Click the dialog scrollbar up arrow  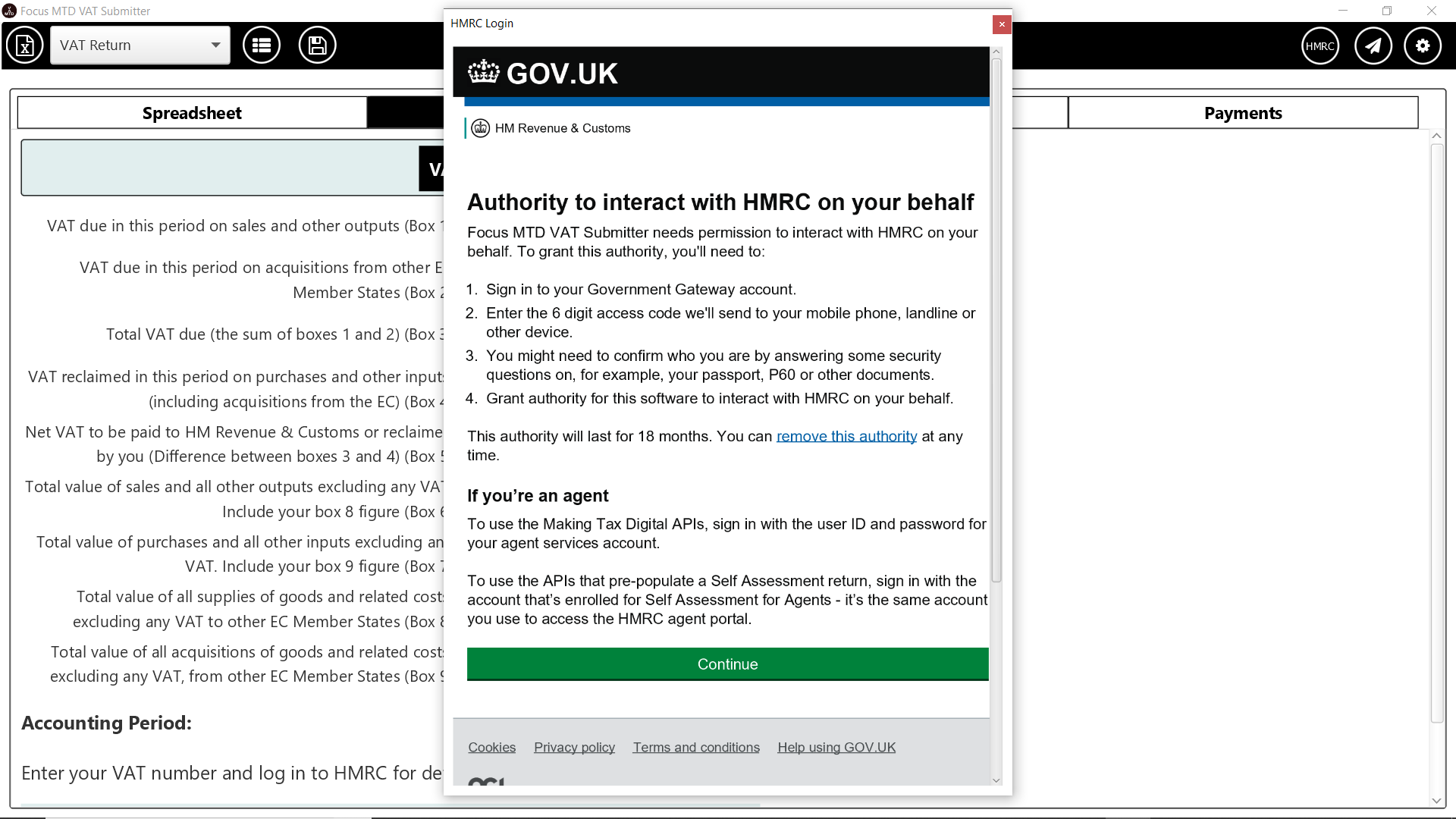click(x=996, y=52)
